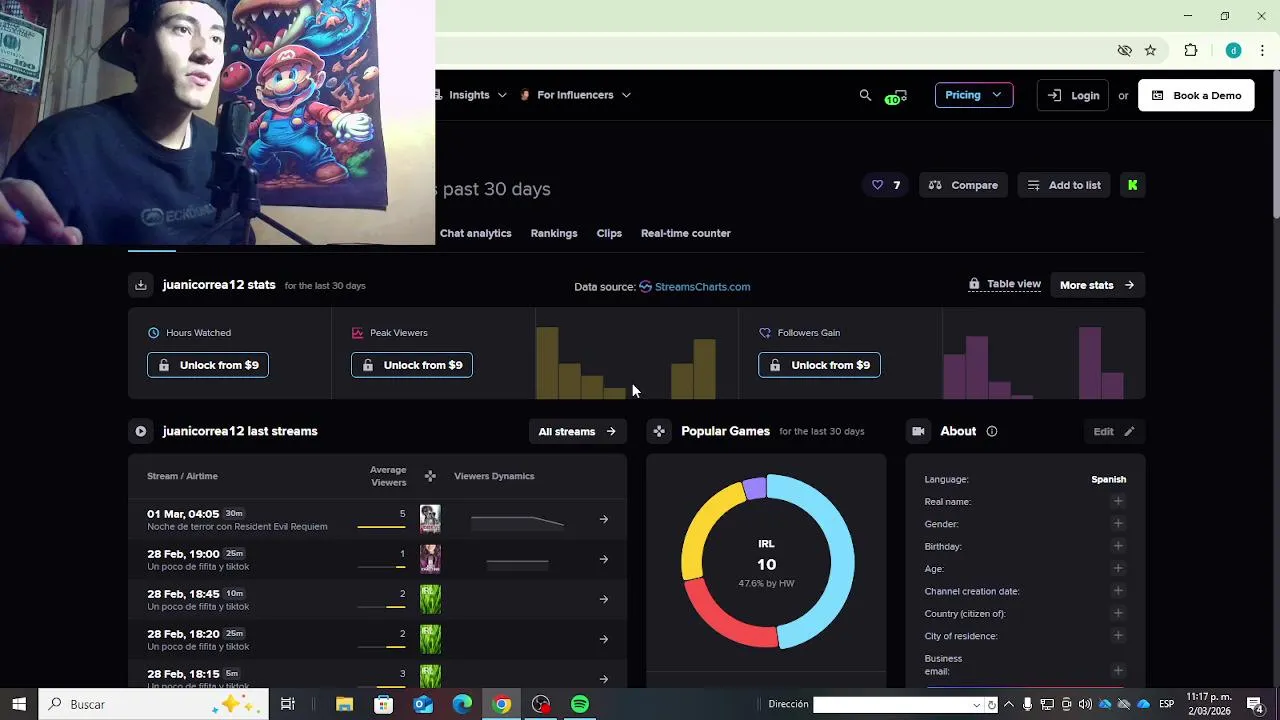Open the site search magnifier icon
The height and width of the screenshot is (720, 1280).
coord(865,95)
